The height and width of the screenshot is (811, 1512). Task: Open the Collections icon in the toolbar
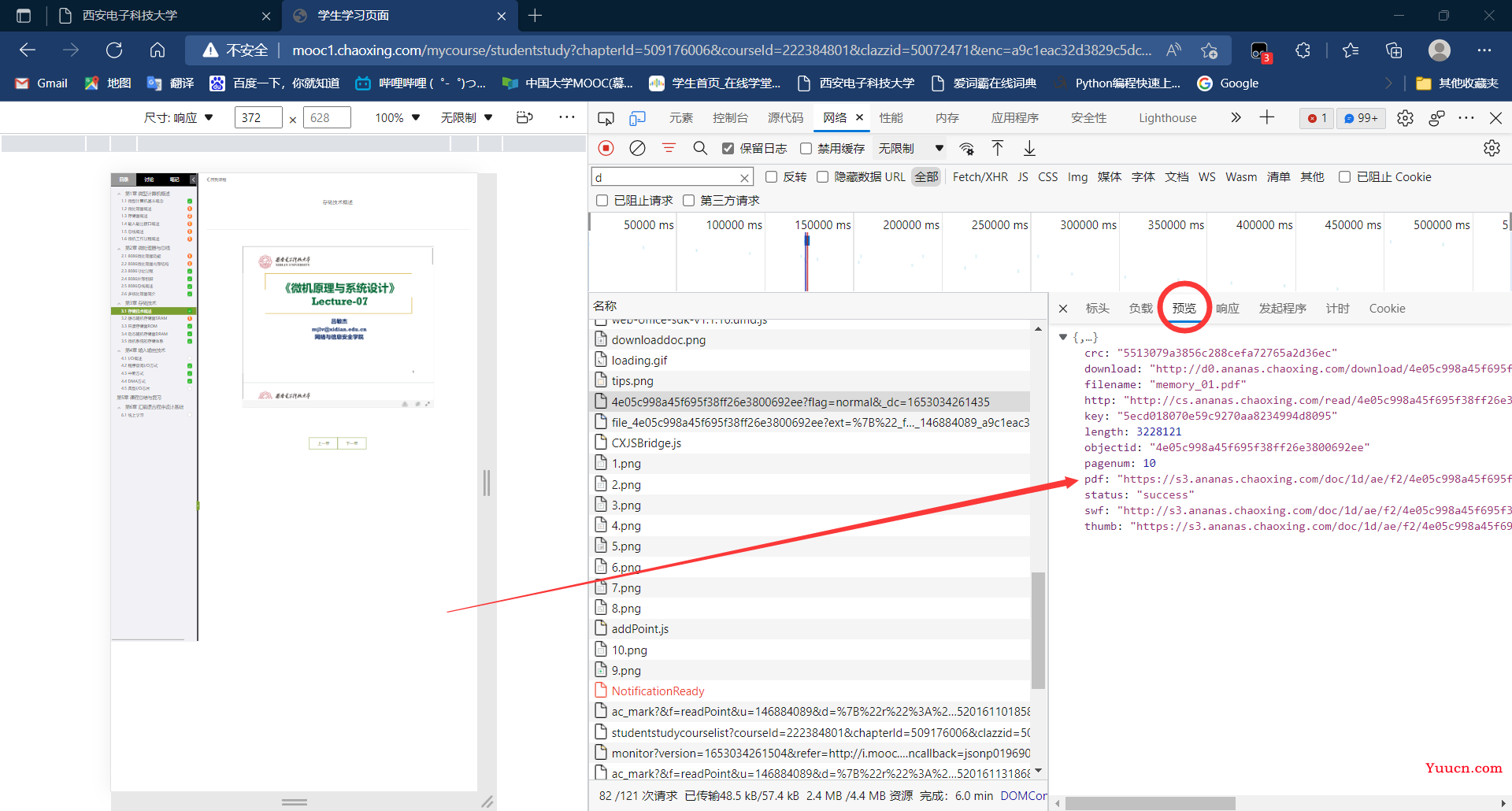(1394, 50)
